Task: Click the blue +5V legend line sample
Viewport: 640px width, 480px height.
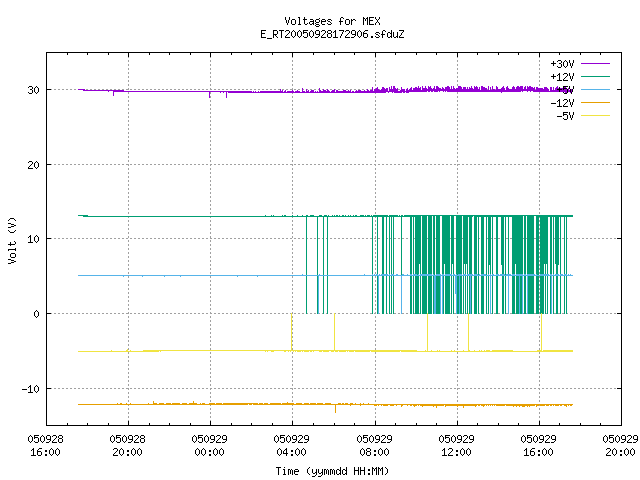Action: coord(595,89)
